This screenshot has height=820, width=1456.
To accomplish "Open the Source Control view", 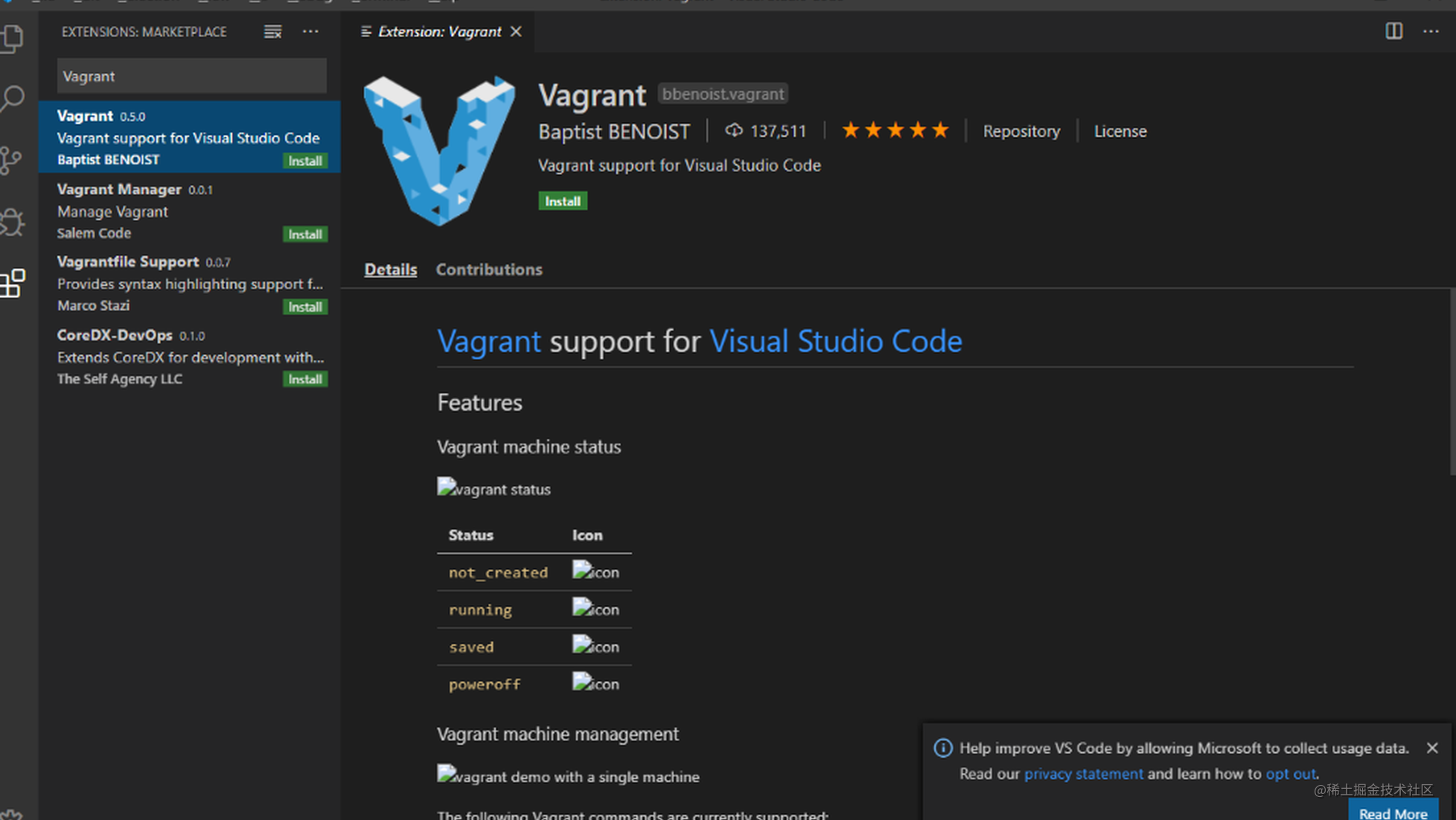I will [11, 160].
